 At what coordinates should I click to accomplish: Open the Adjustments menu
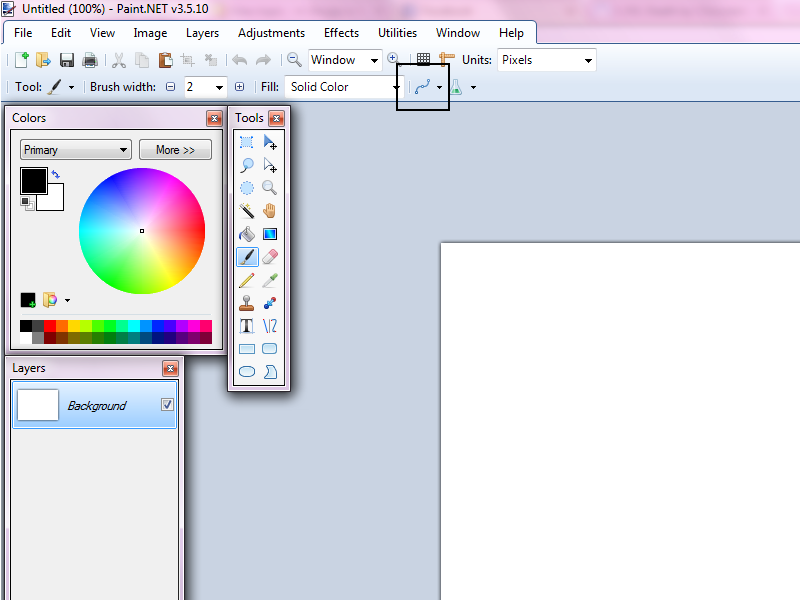(271, 33)
